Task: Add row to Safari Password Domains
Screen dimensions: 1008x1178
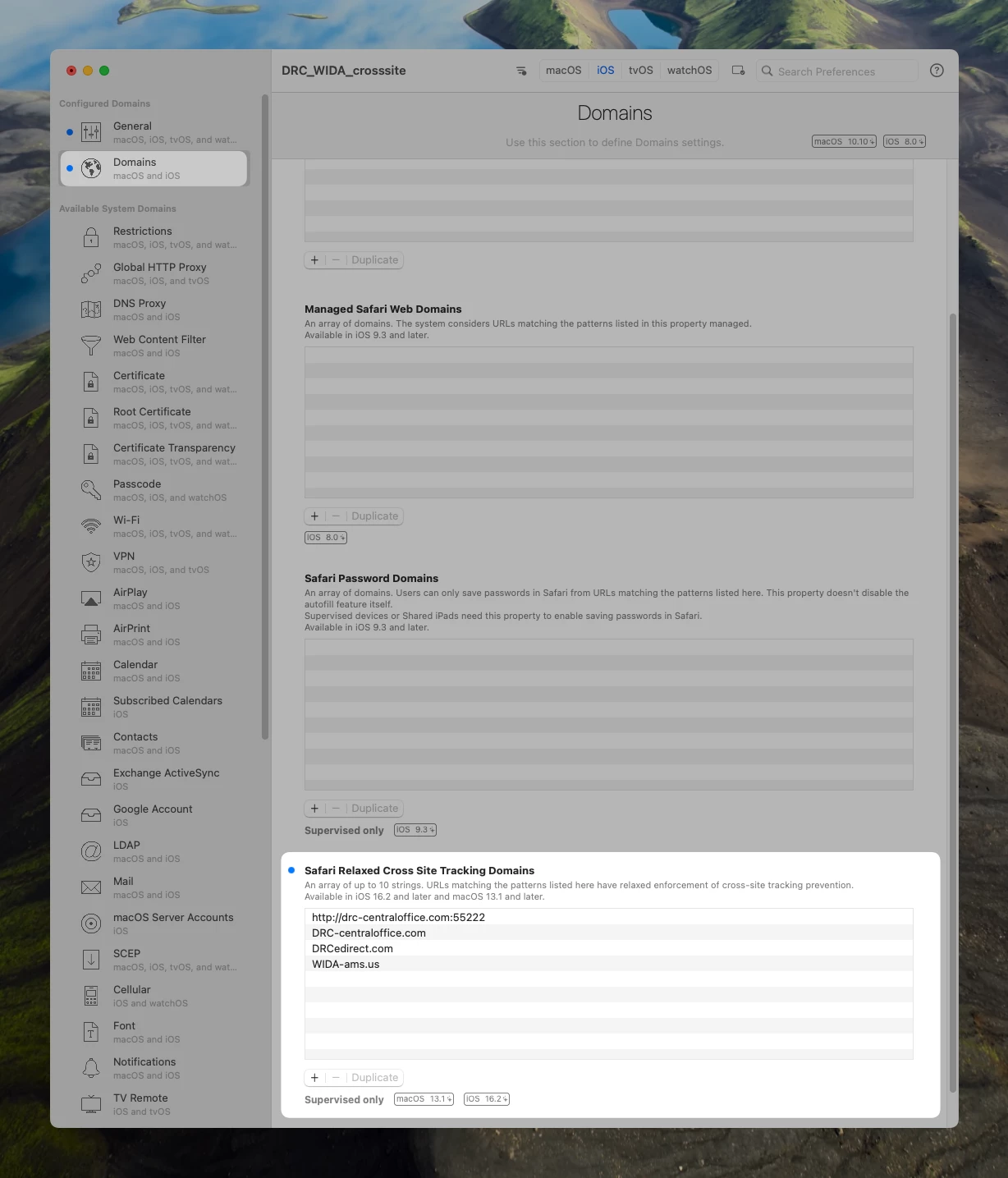Action: (x=314, y=809)
